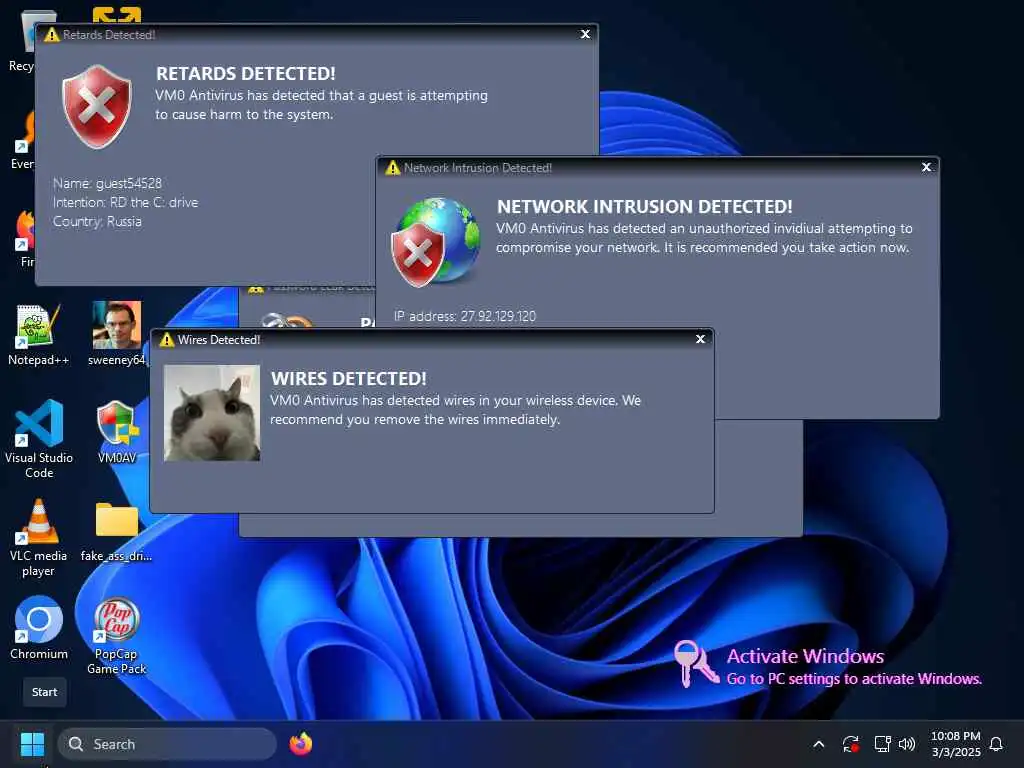This screenshot has height=768, width=1024.
Task: Click the cat picture in Wires Detected dialog
Action: click(212, 413)
